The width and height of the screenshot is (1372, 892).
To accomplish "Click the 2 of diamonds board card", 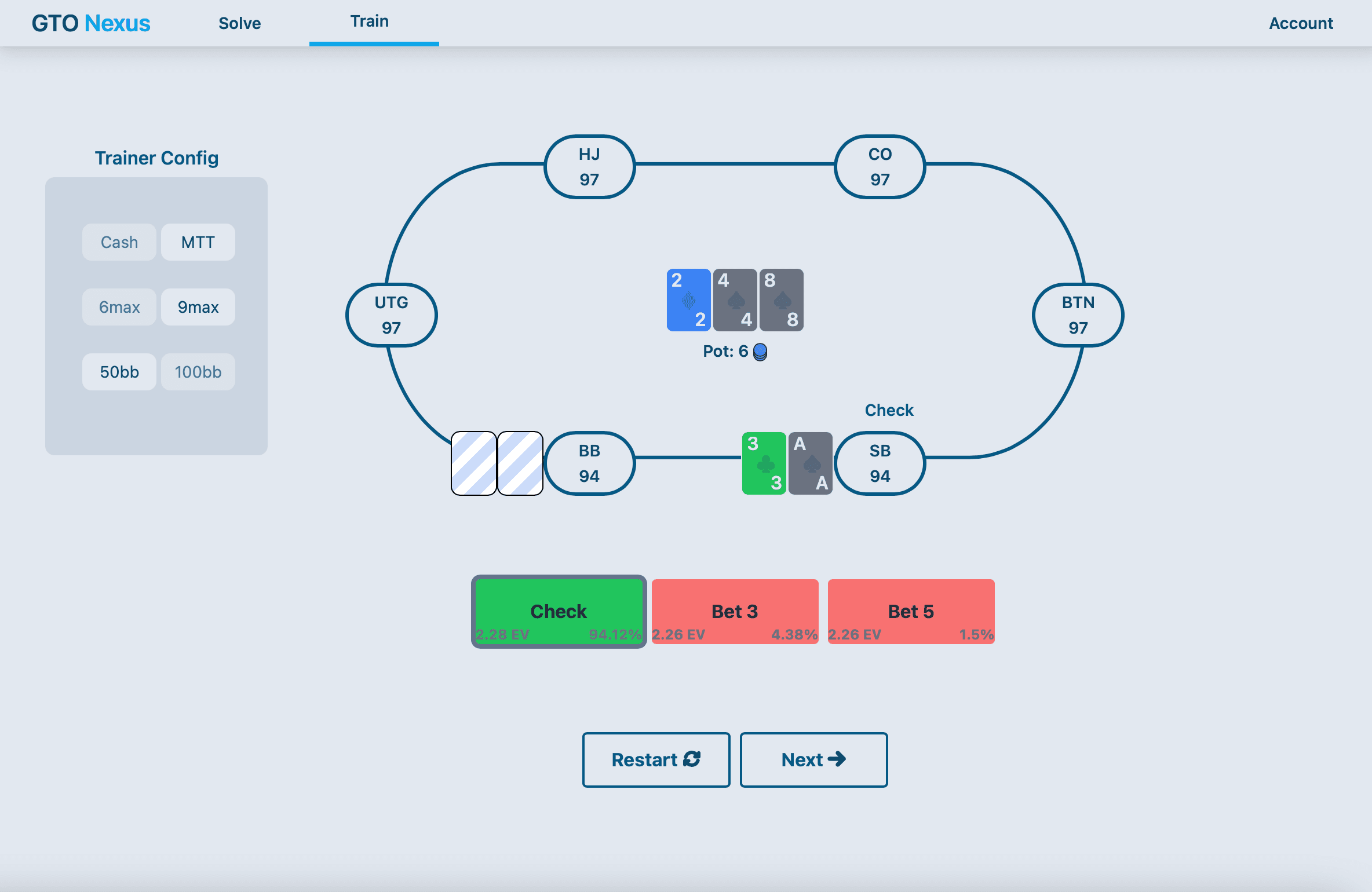I will [688, 300].
